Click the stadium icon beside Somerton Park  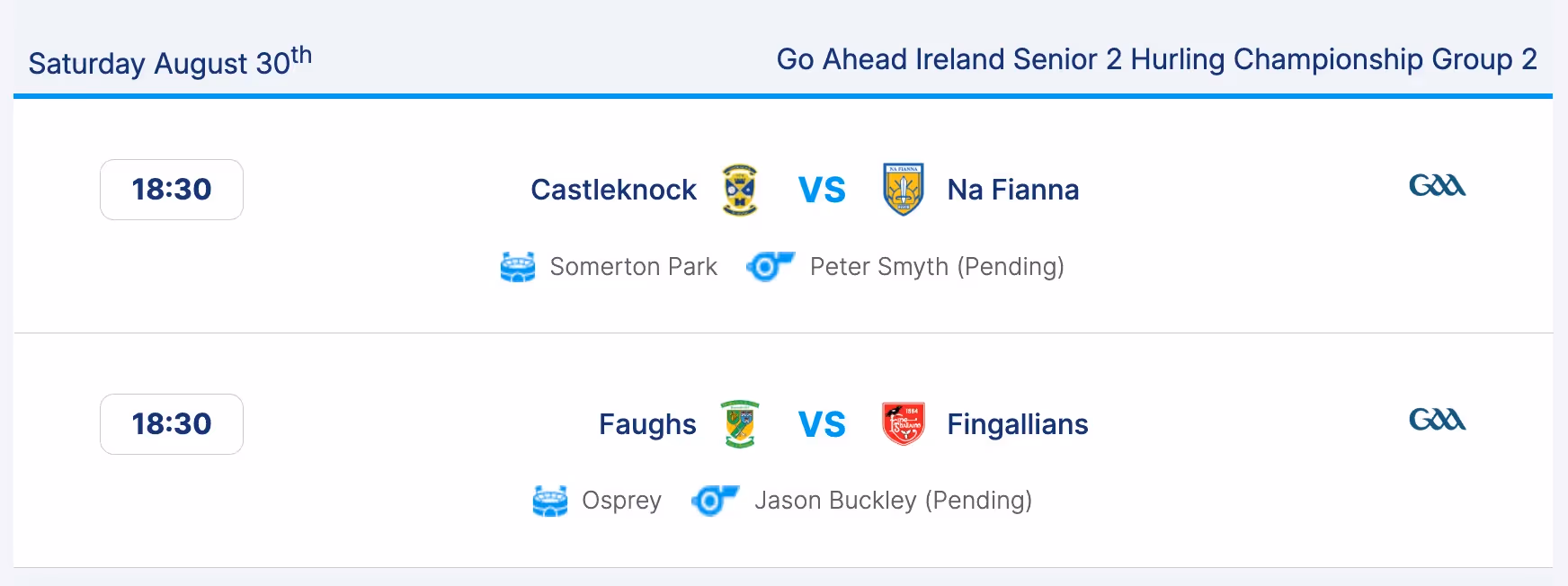(518, 267)
